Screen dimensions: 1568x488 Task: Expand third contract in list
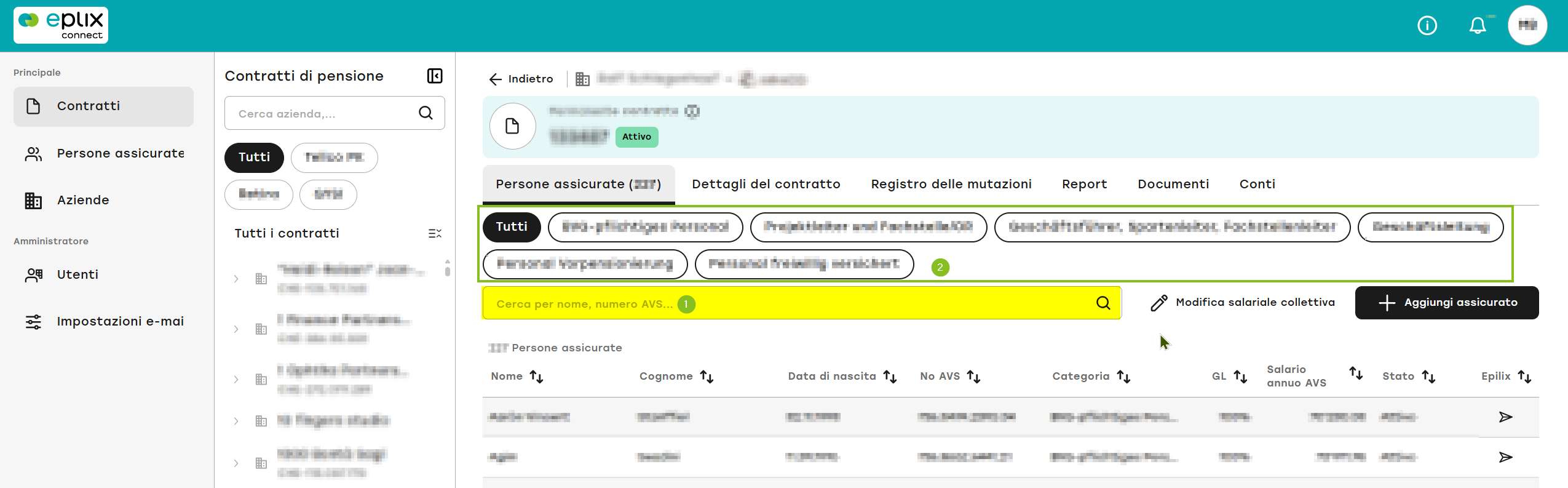pos(236,380)
